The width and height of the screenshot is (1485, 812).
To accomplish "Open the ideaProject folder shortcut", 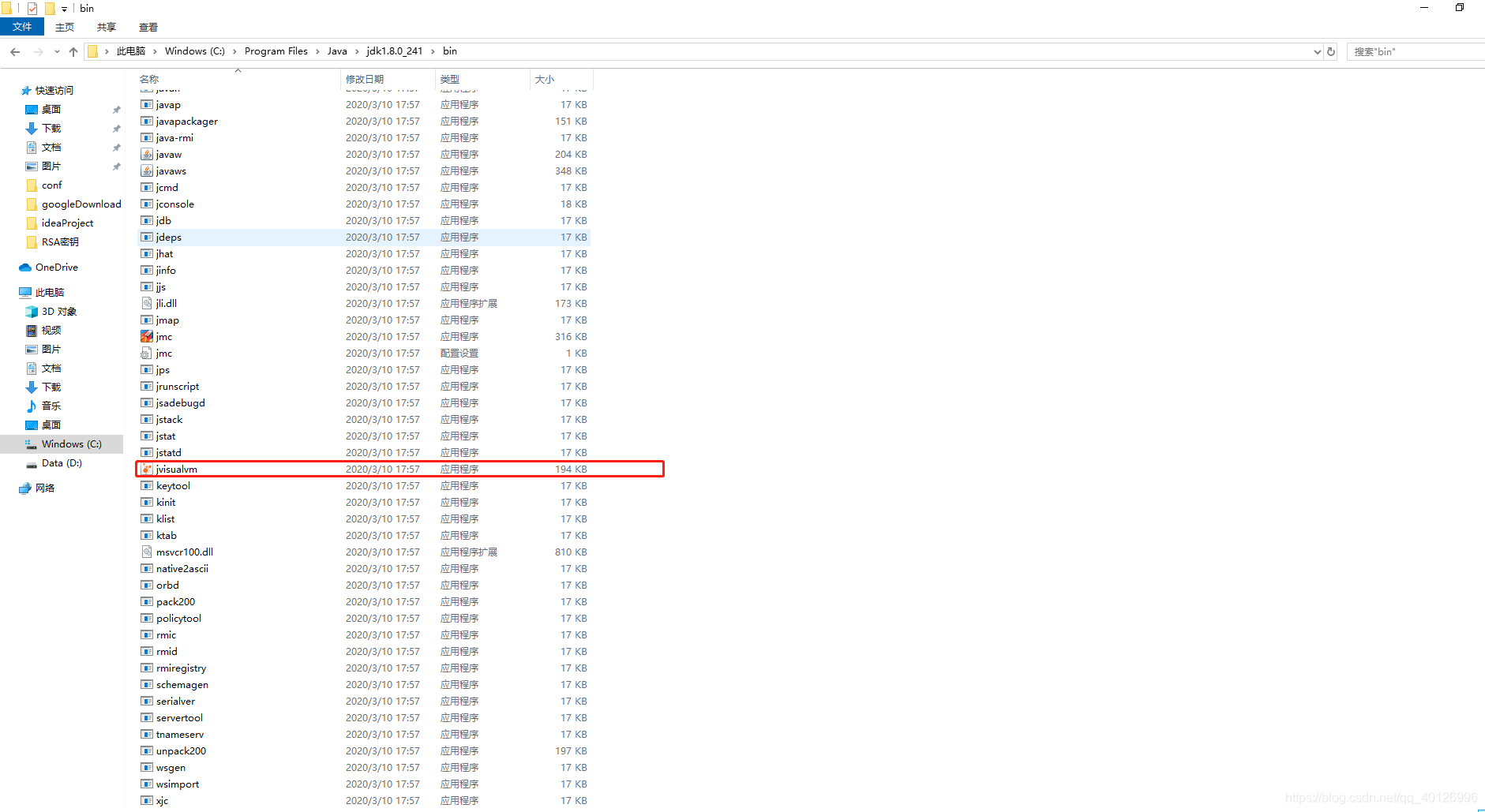I will tap(59, 223).
